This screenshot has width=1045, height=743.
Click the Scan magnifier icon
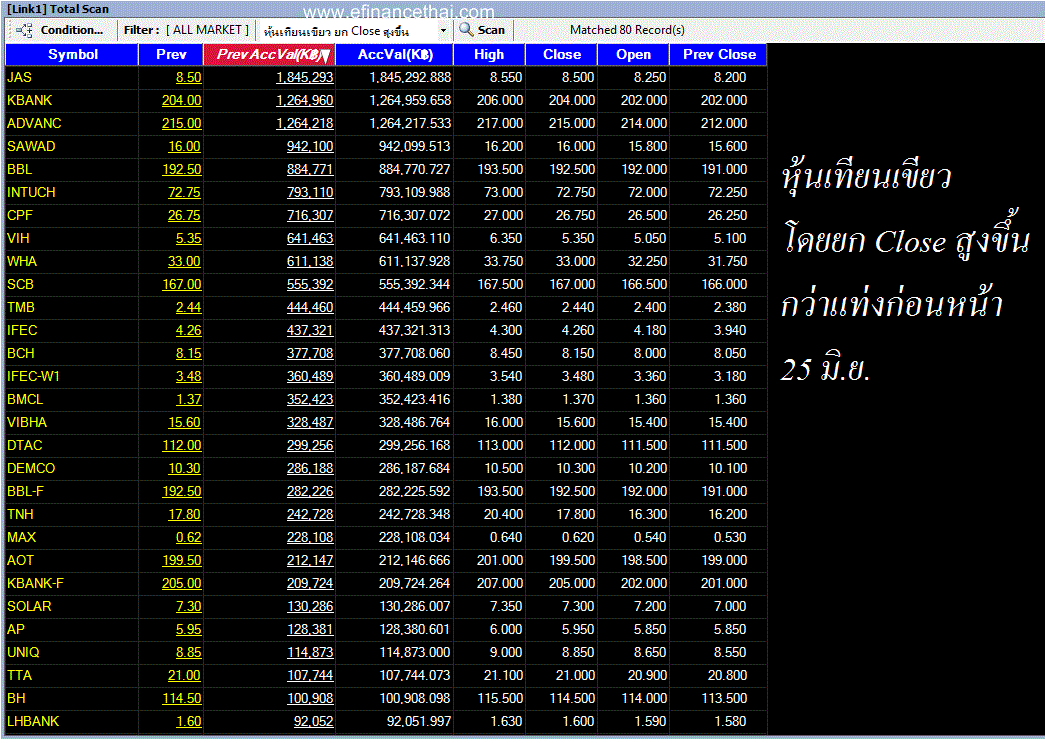(x=467, y=30)
